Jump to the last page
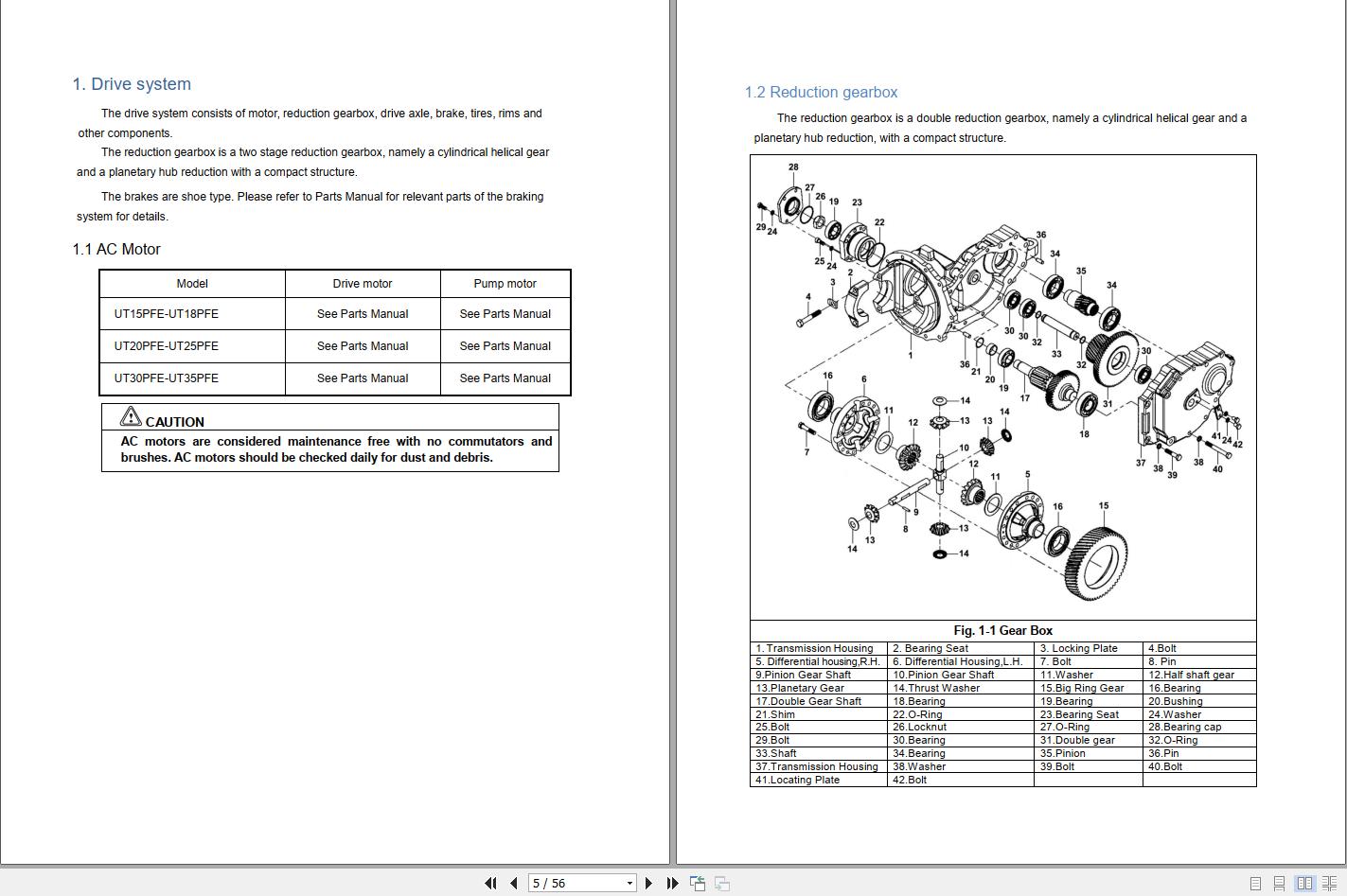The height and width of the screenshot is (896, 1347). (673, 883)
